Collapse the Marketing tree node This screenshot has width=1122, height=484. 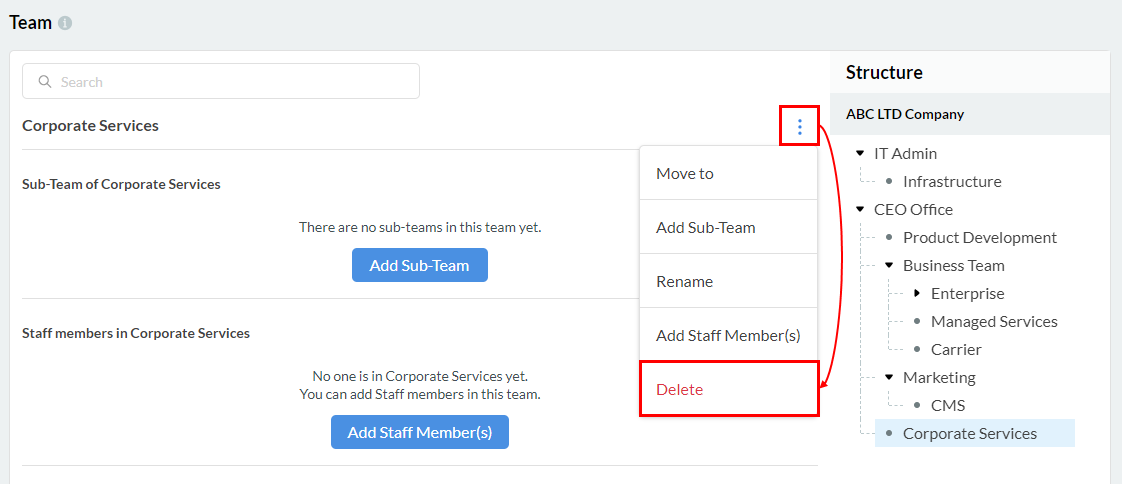coord(889,378)
